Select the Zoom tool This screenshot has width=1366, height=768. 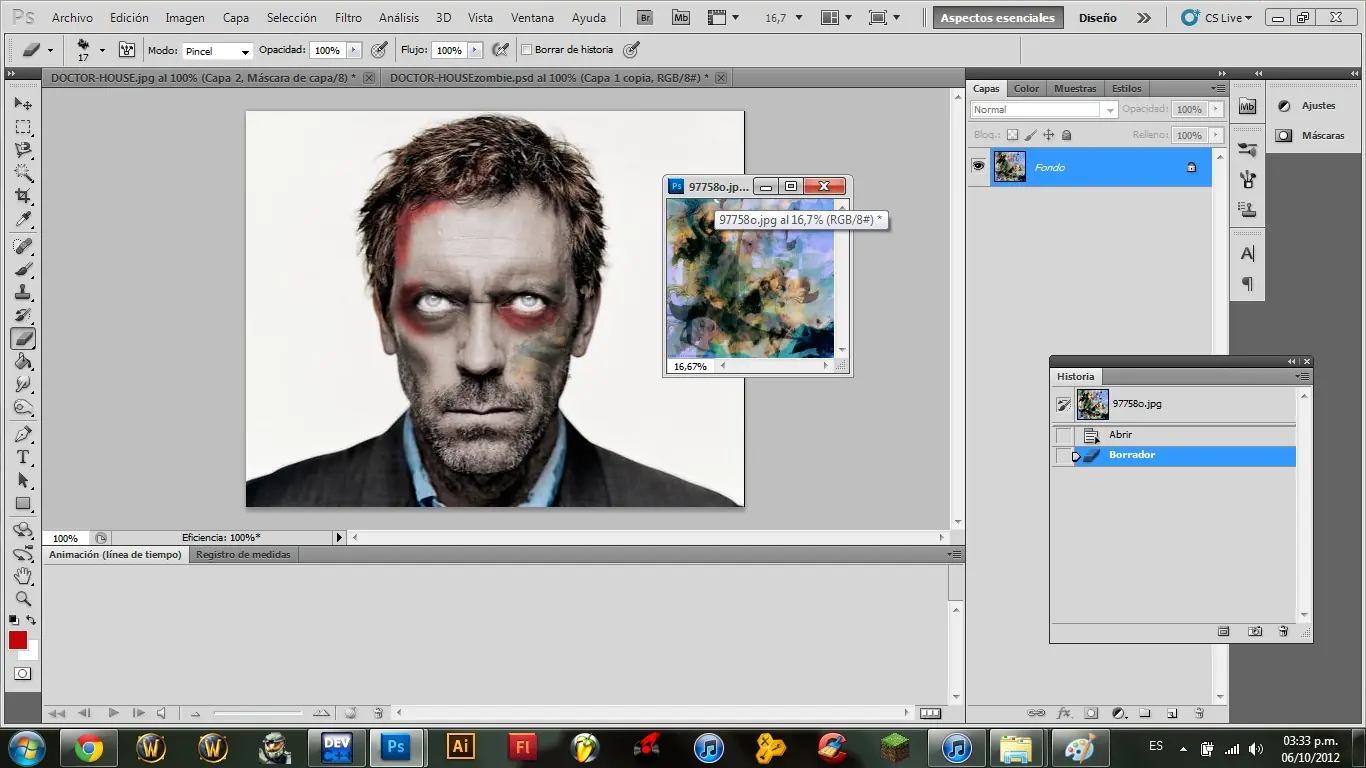click(x=22, y=599)
